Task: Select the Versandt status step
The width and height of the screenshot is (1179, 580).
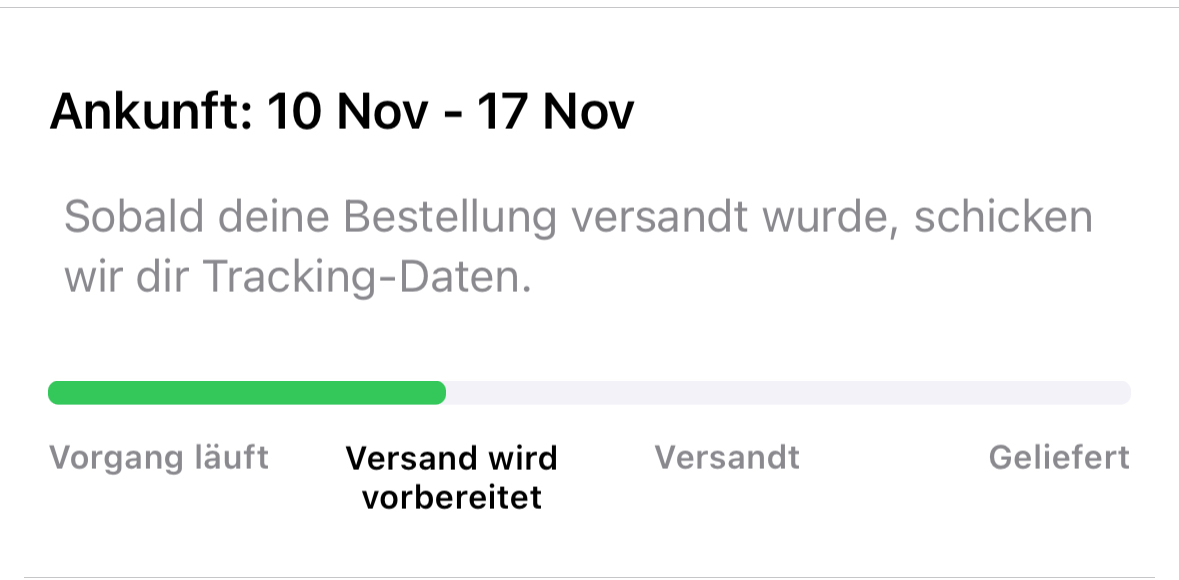Action: tap(727, 457)
